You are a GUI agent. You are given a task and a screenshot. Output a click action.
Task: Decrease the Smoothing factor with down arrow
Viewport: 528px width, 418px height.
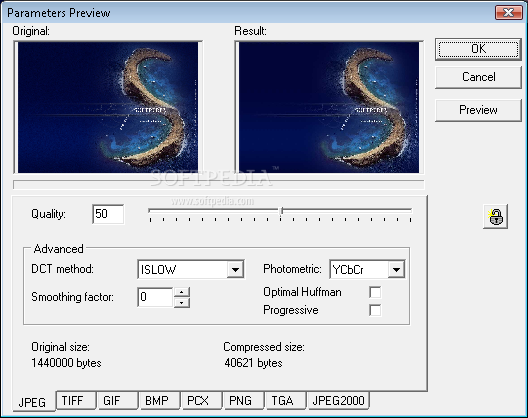click(x=182, y=302)
